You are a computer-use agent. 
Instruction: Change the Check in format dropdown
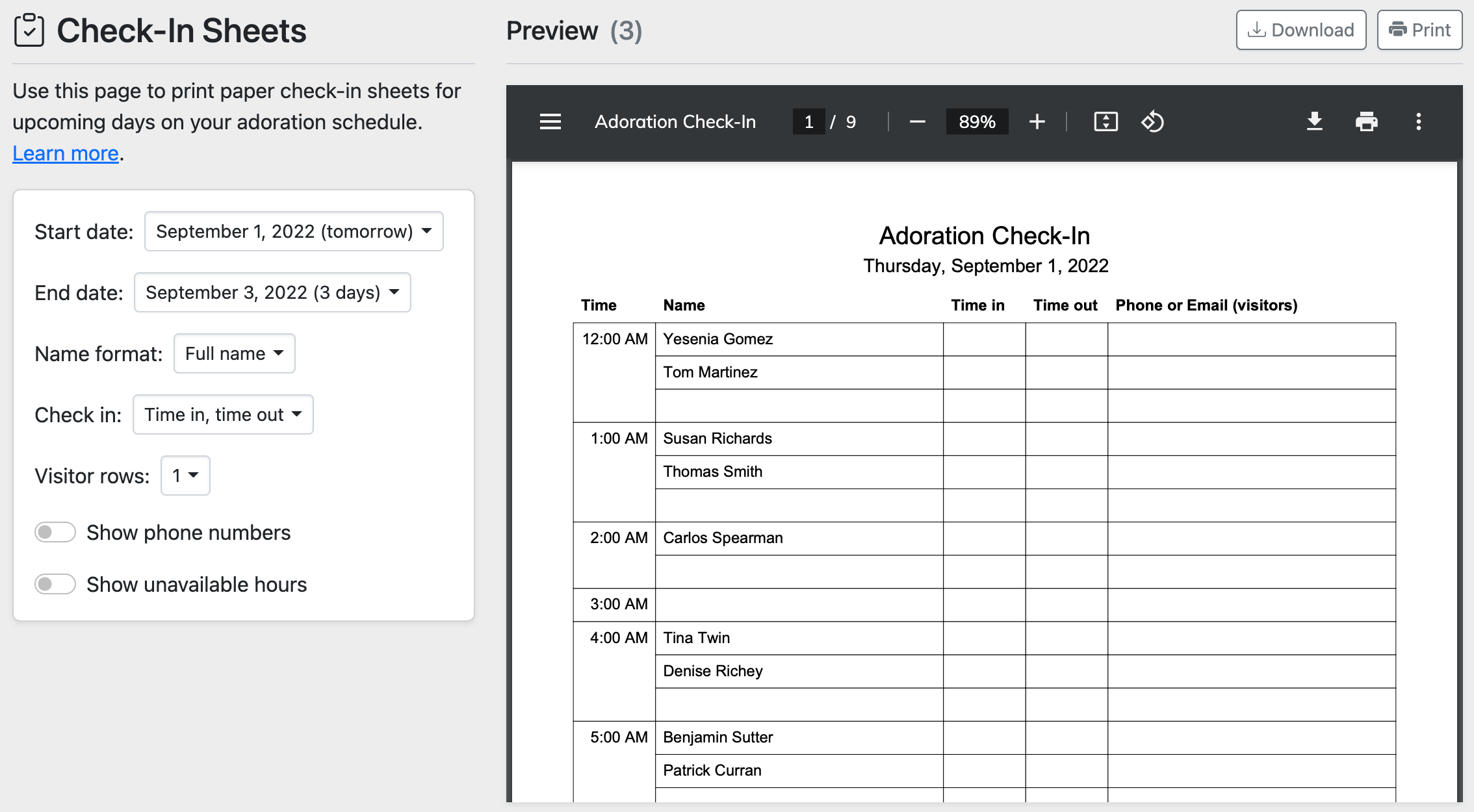coord(223,414)
